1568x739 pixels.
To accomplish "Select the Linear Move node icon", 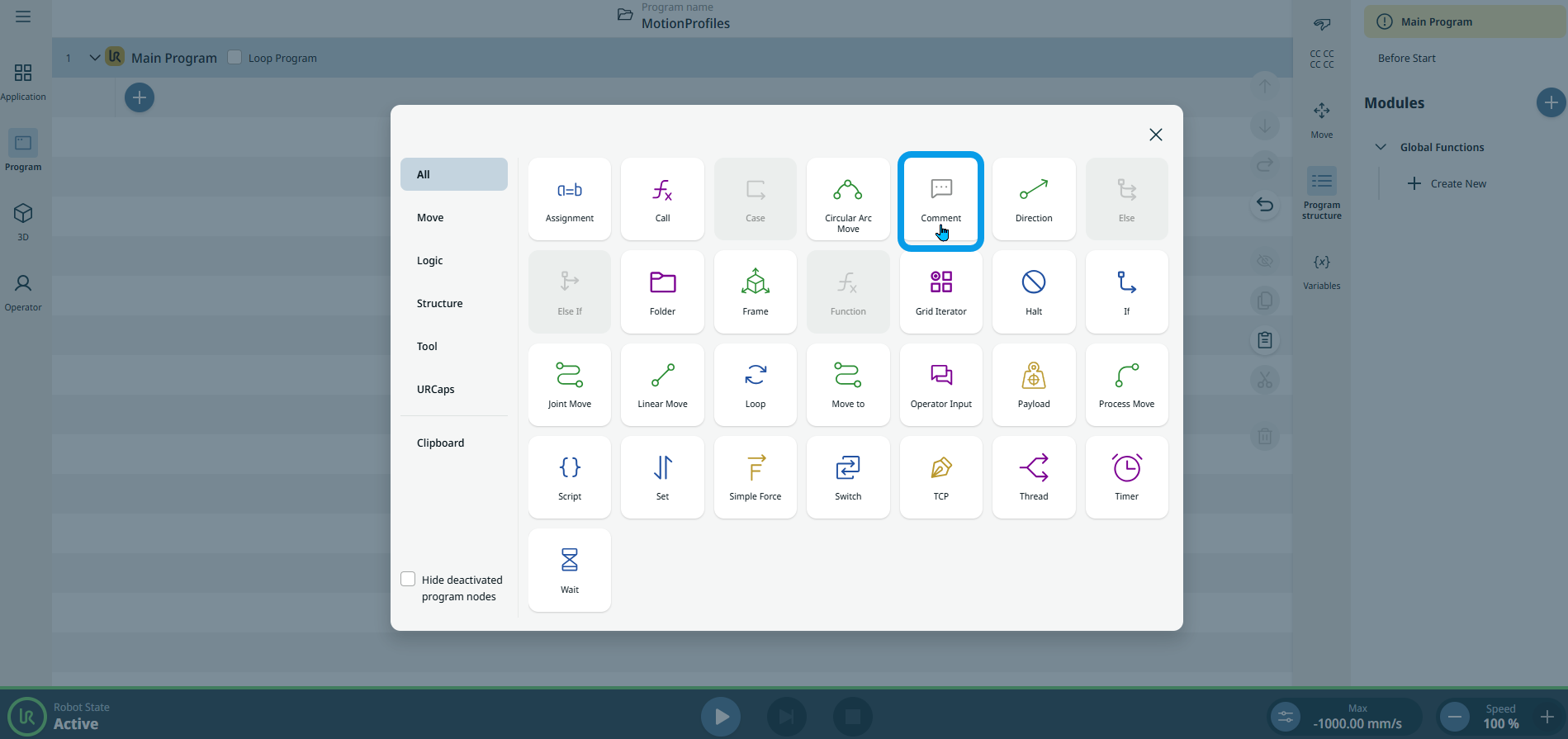I will pos(662,384).
